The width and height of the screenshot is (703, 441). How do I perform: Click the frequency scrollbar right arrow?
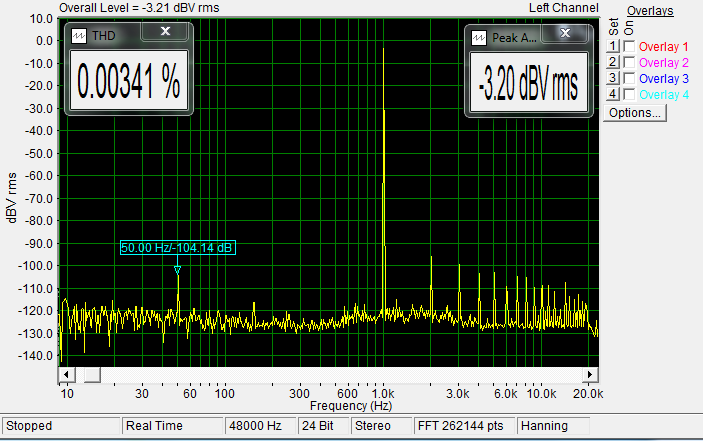(x=590, y=375)
